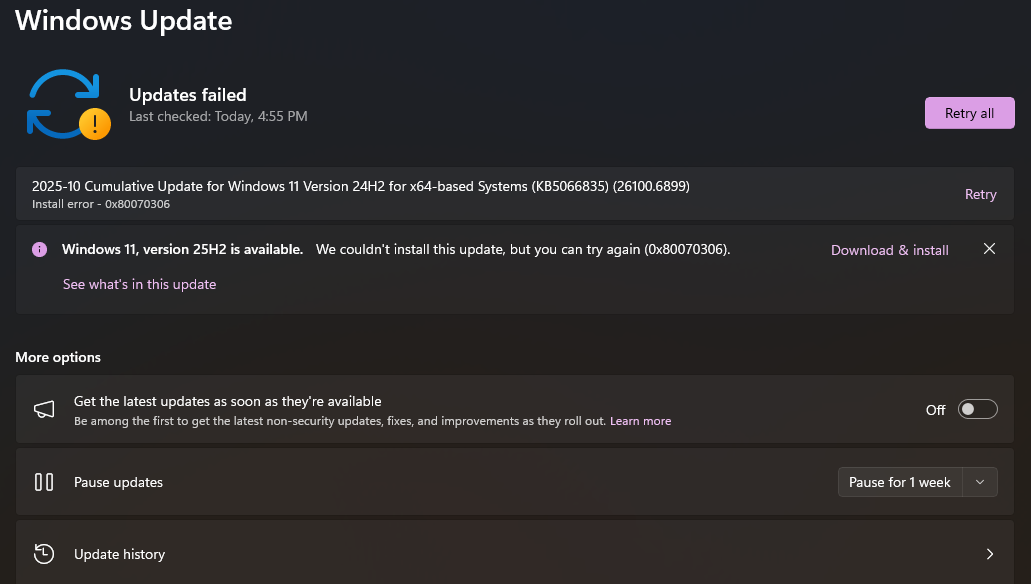Open the Update history row

(x=500, y=554)
